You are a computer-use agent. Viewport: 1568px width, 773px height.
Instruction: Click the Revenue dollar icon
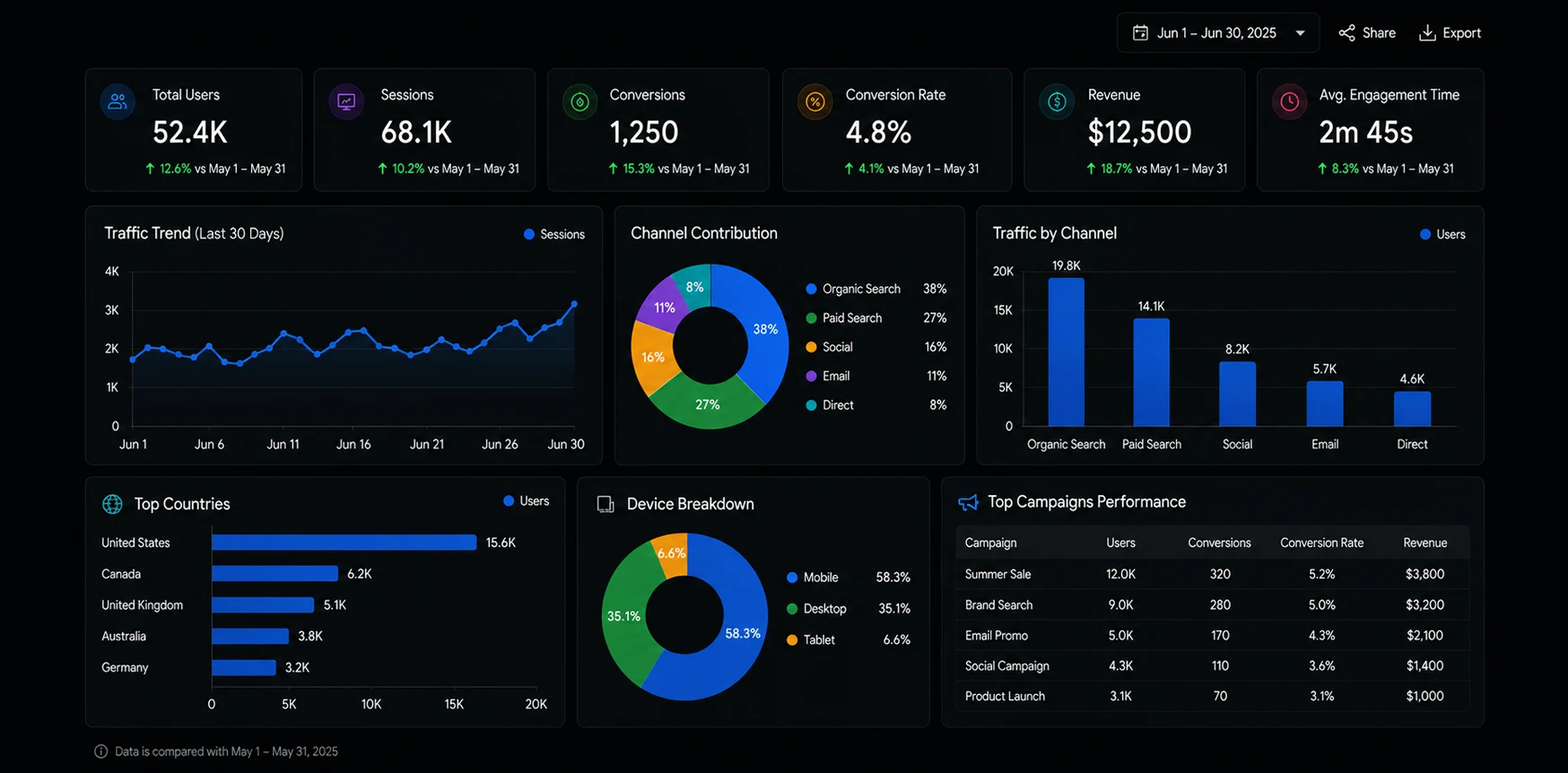(1057, 102)
